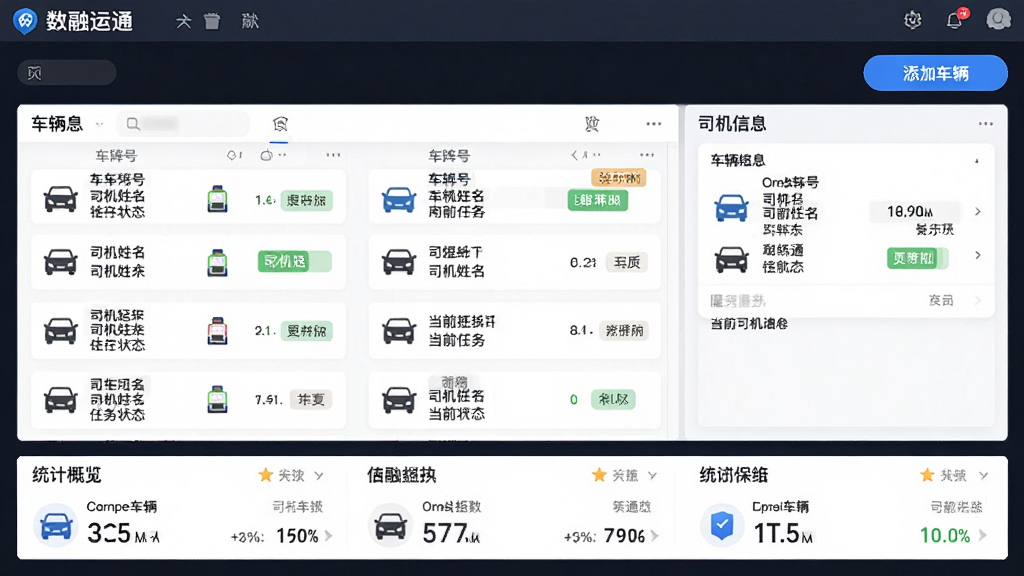The height and width of the screenshot is (576, 1024).
Task: Click the orange tag on the blue car card
Action: click(x=618, y=178)
